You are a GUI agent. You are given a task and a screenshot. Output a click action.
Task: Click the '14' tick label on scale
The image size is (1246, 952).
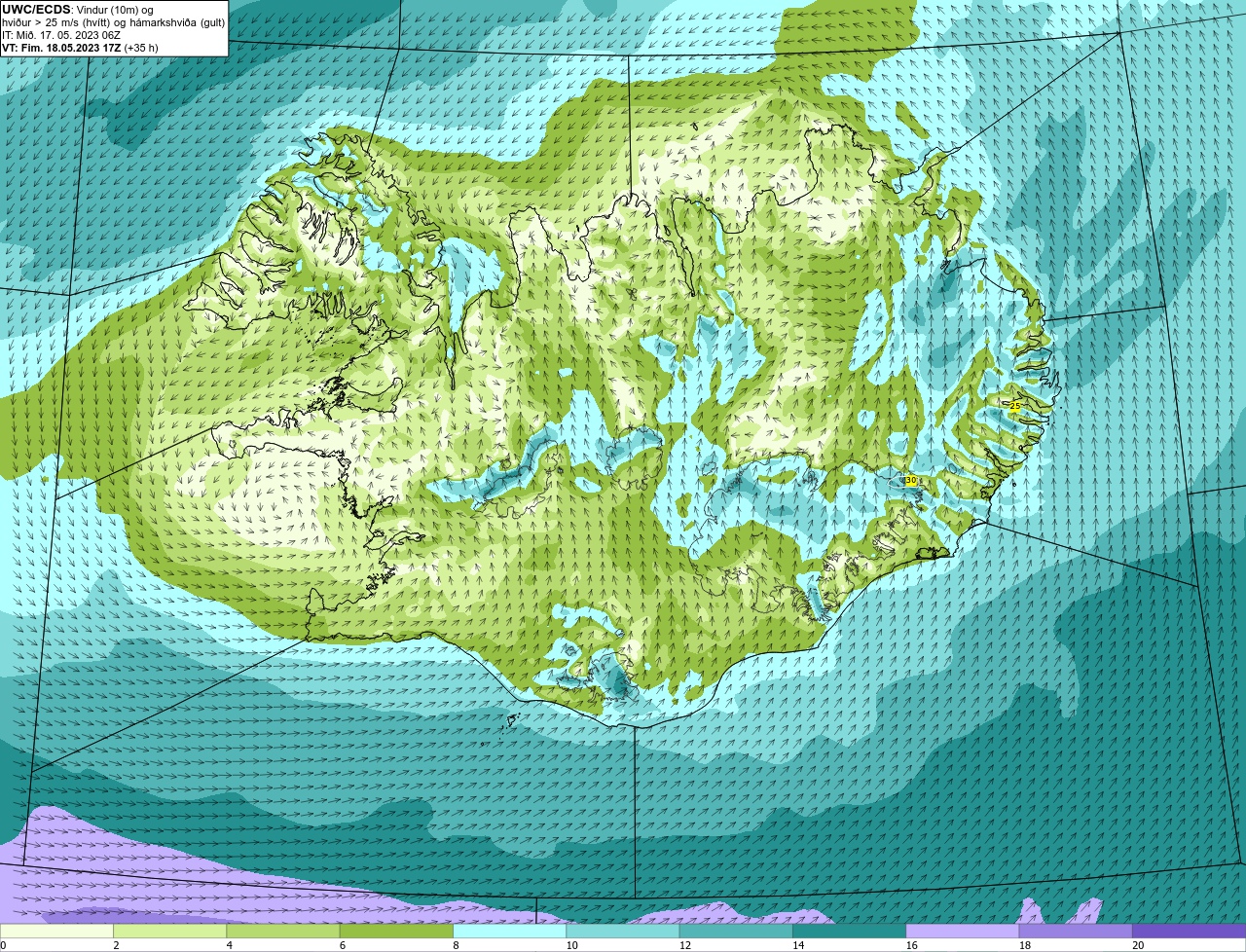796,945
